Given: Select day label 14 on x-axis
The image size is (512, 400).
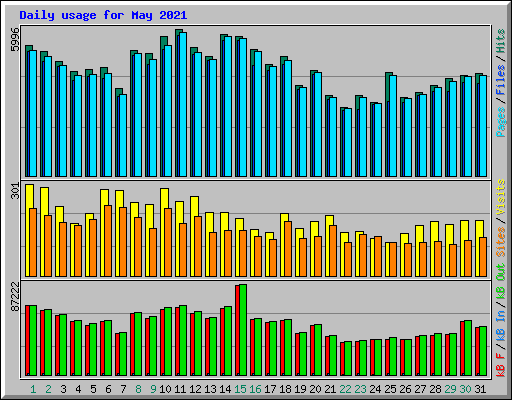Looking at the screenshot, I should point(225,389).
